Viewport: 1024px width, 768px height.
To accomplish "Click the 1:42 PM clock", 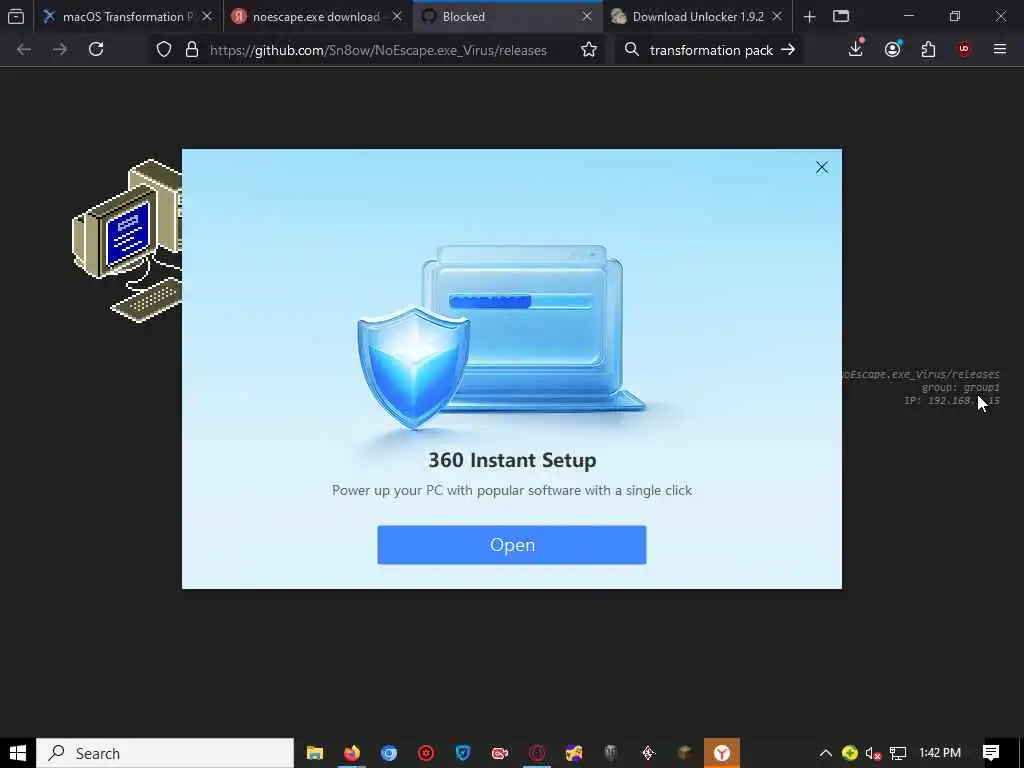I will (x=940, y=753).
